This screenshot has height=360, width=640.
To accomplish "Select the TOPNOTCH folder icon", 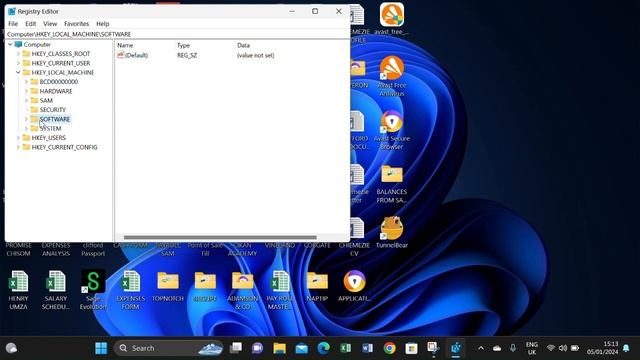I will (168, 287).
